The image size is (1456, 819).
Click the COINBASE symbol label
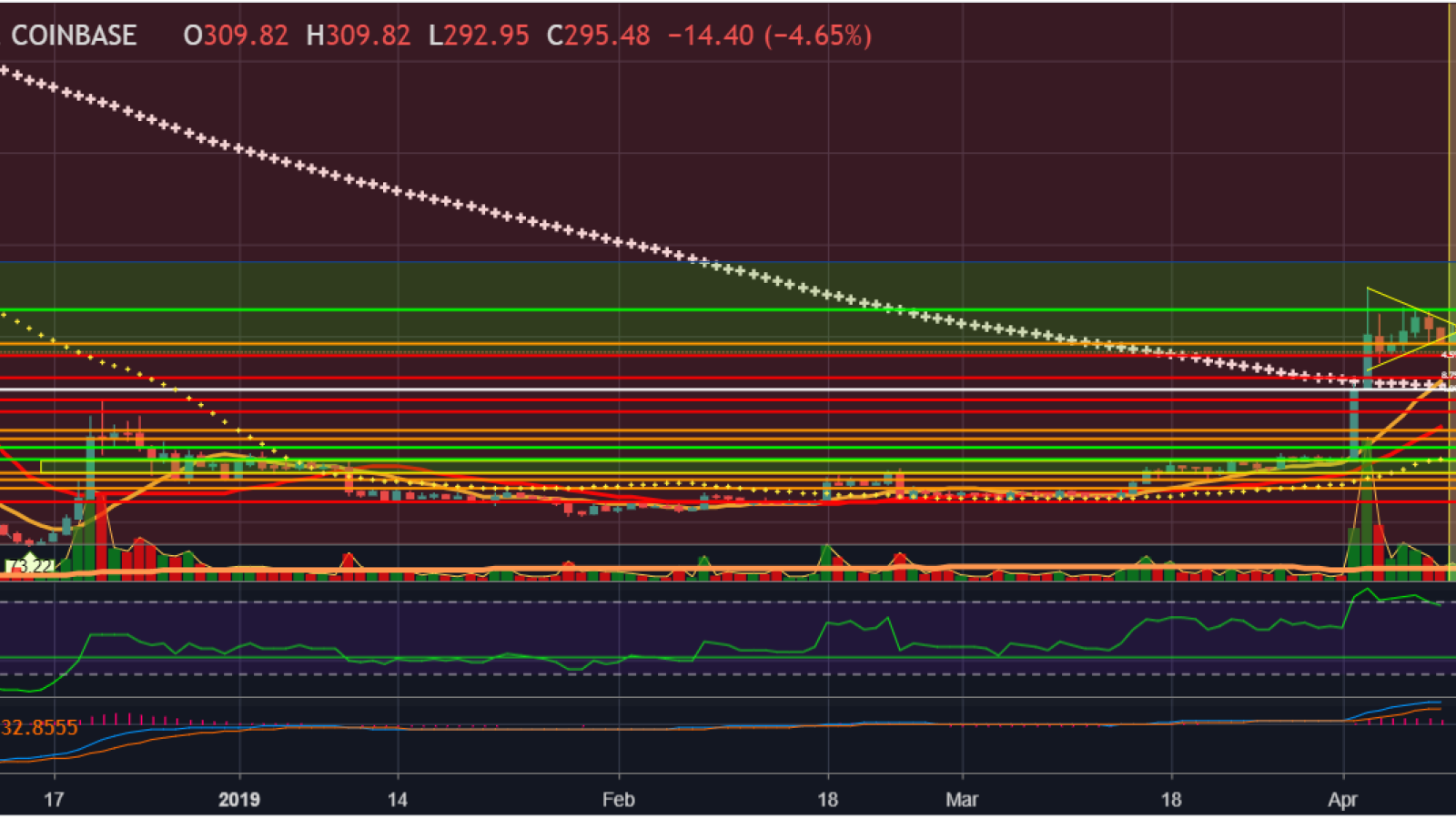point(74,35)
